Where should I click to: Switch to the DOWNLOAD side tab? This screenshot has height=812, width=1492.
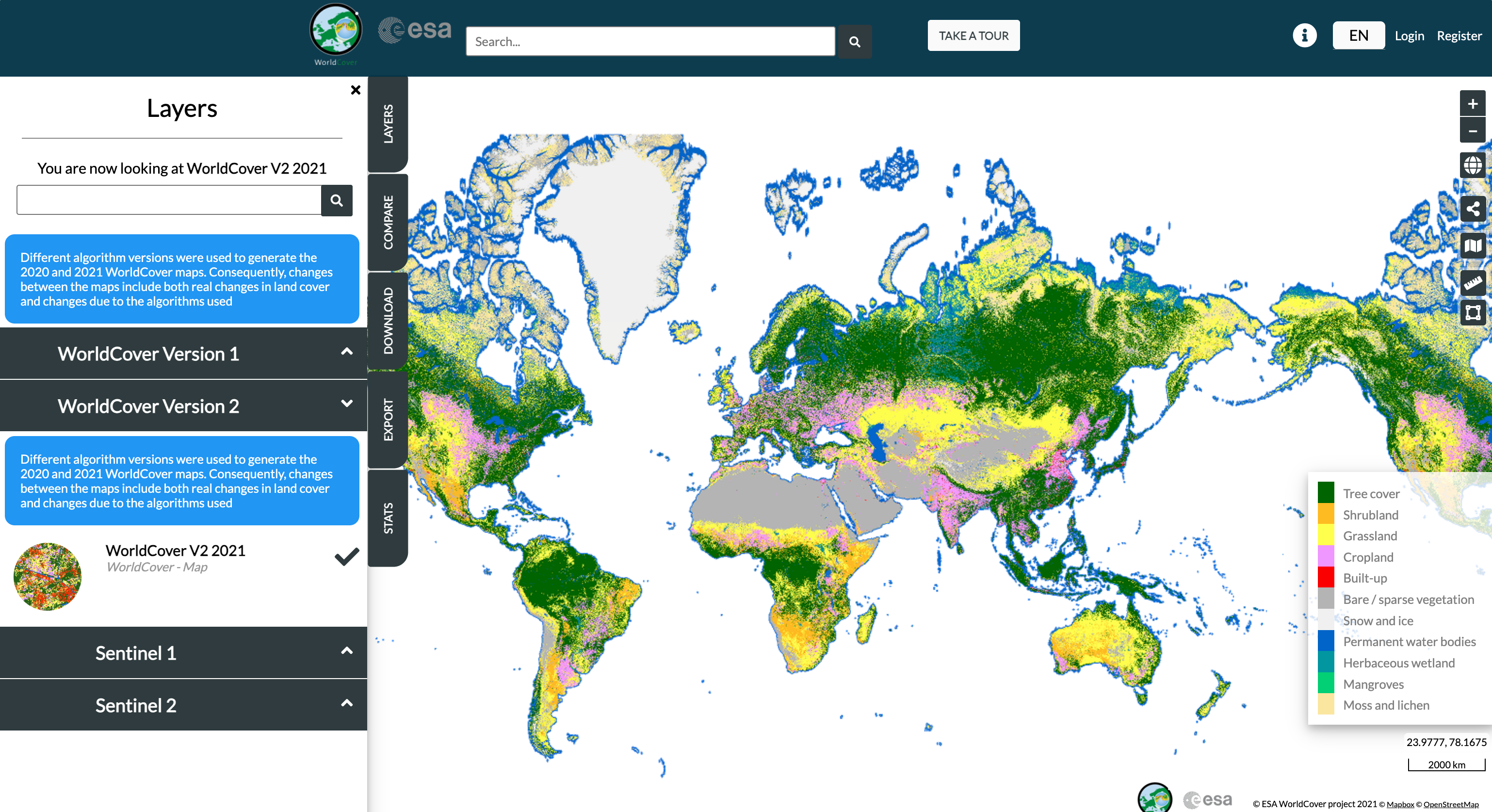point(388,320)
